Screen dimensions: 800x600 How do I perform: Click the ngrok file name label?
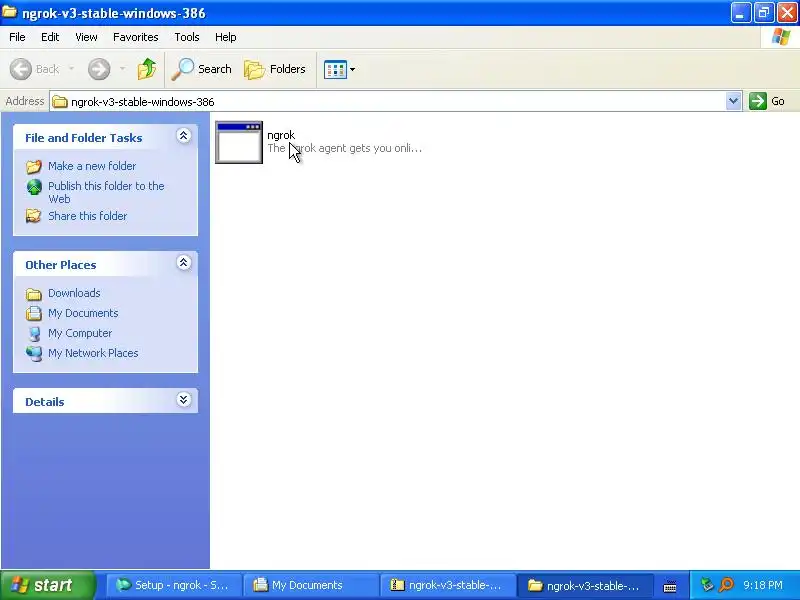281,135
